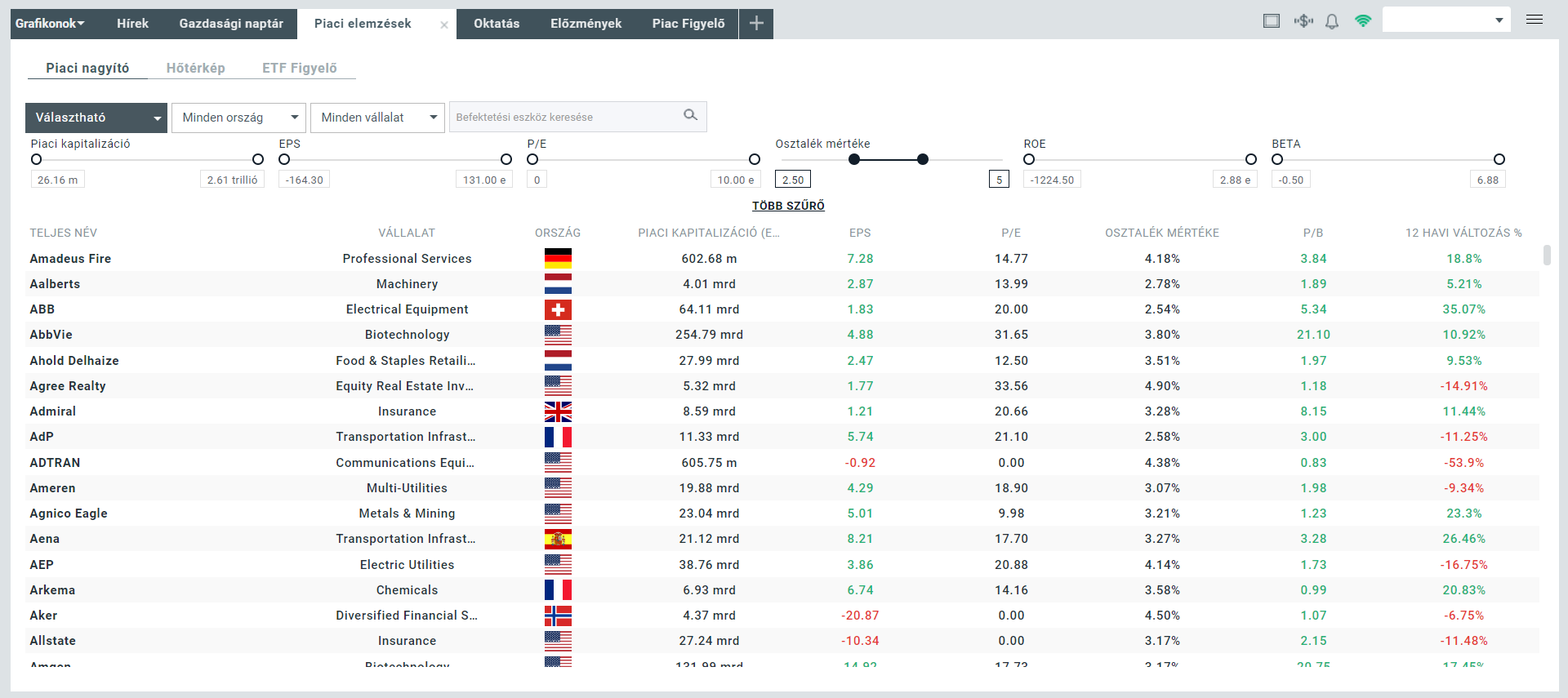Image resolution: width=1568 pixels, height=698 pixels.
Task: Sort by the OSZTALÉK MÉRTÉKE column header
Action: tap(1161, 233)
